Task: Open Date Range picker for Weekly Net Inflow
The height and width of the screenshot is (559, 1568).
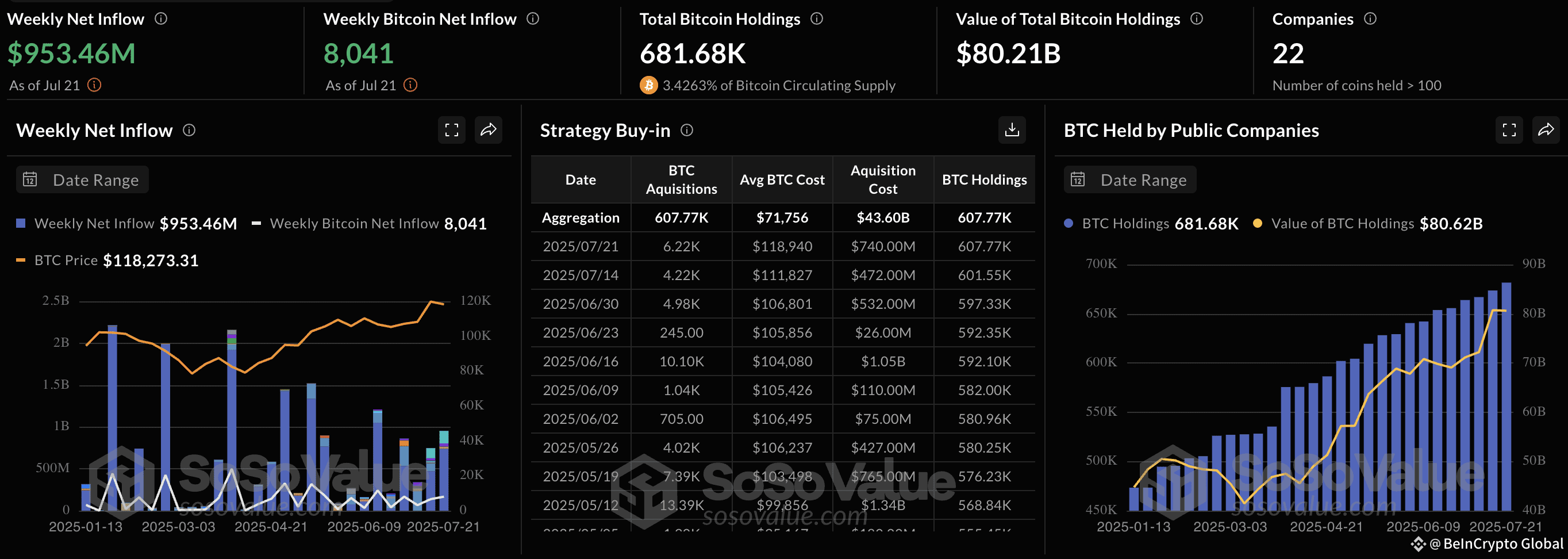Action: pos(82,179)
